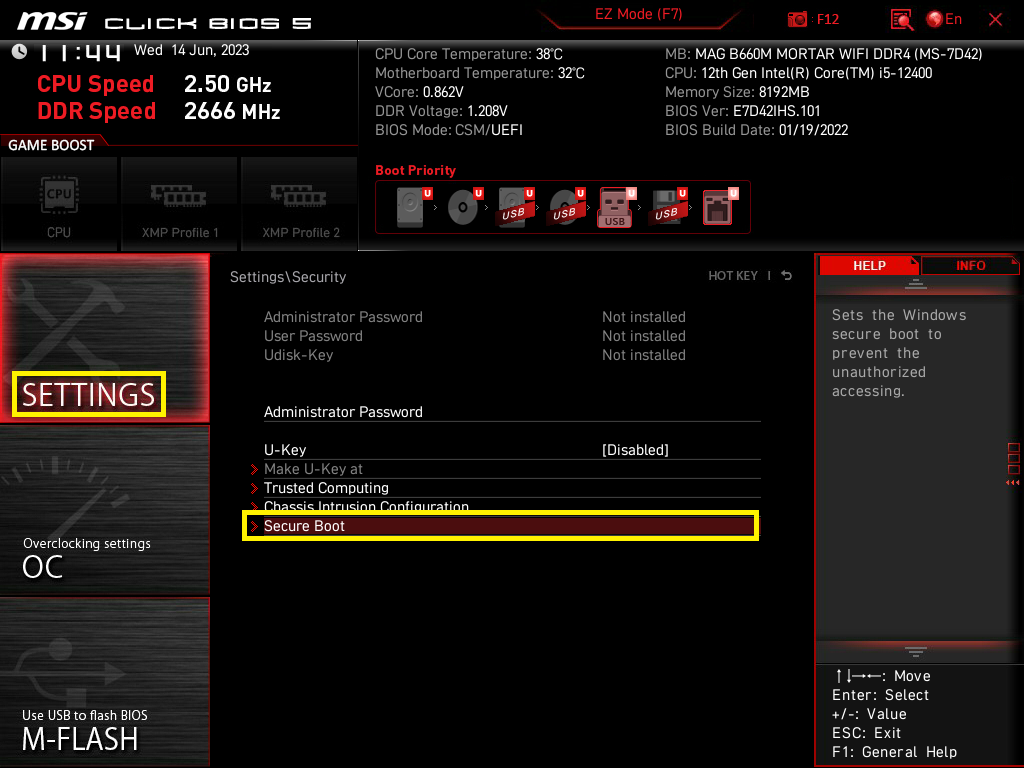Select the first hard disk boot device icon

pos(413,207)
